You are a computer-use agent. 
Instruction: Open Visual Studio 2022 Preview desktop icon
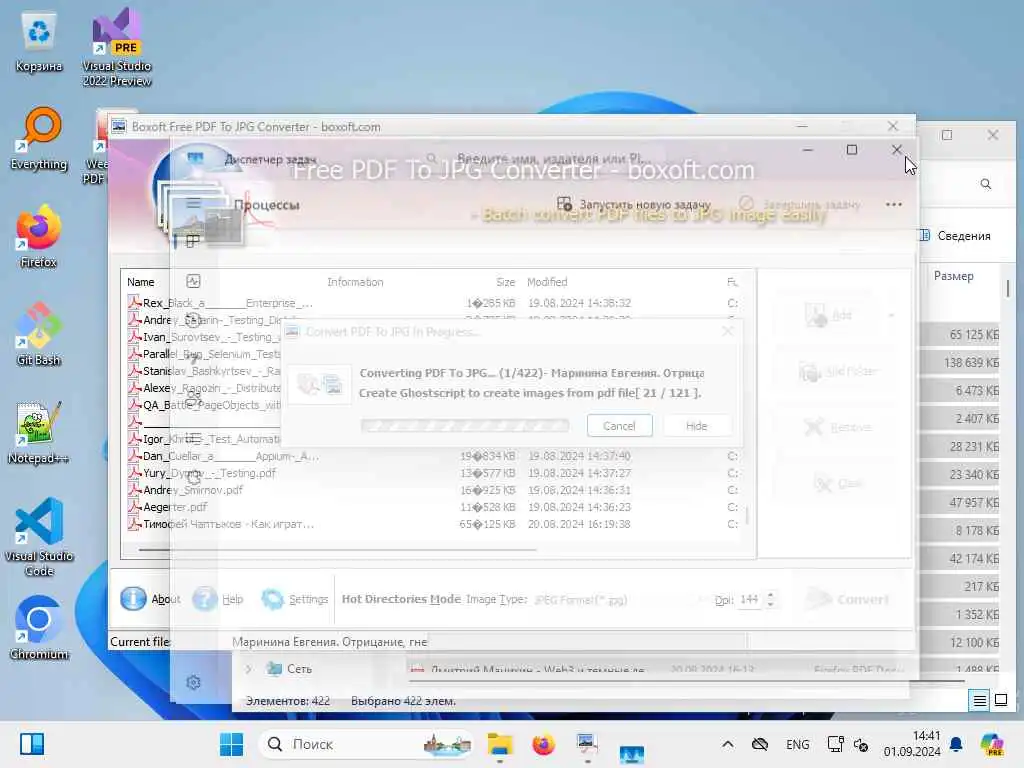(117, 47)
